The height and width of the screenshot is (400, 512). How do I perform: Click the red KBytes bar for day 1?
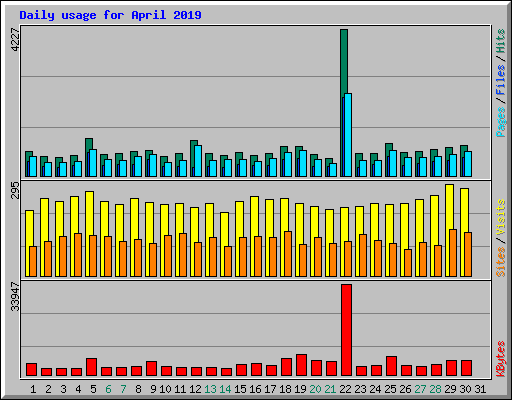pos(31,370)
